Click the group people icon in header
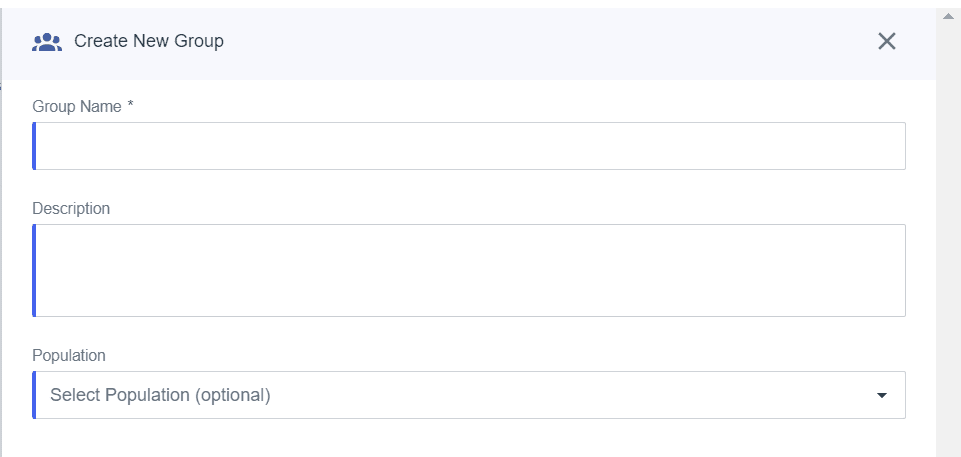961x457 pixels. [47, 42]
